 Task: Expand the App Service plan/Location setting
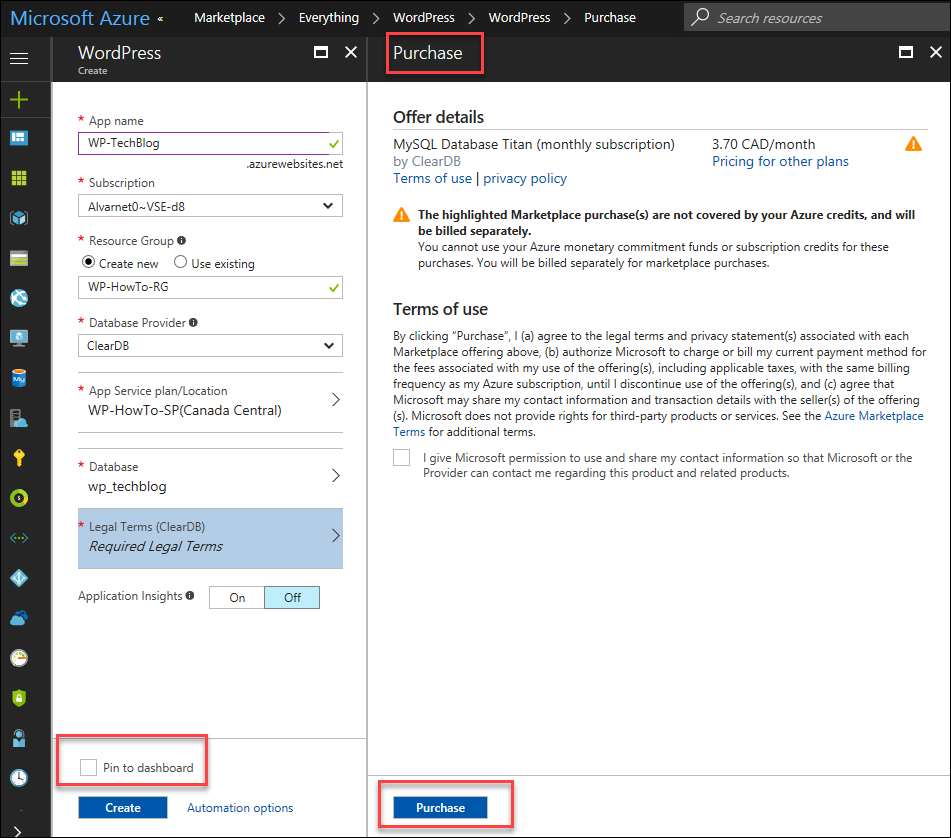pos(210,401)
